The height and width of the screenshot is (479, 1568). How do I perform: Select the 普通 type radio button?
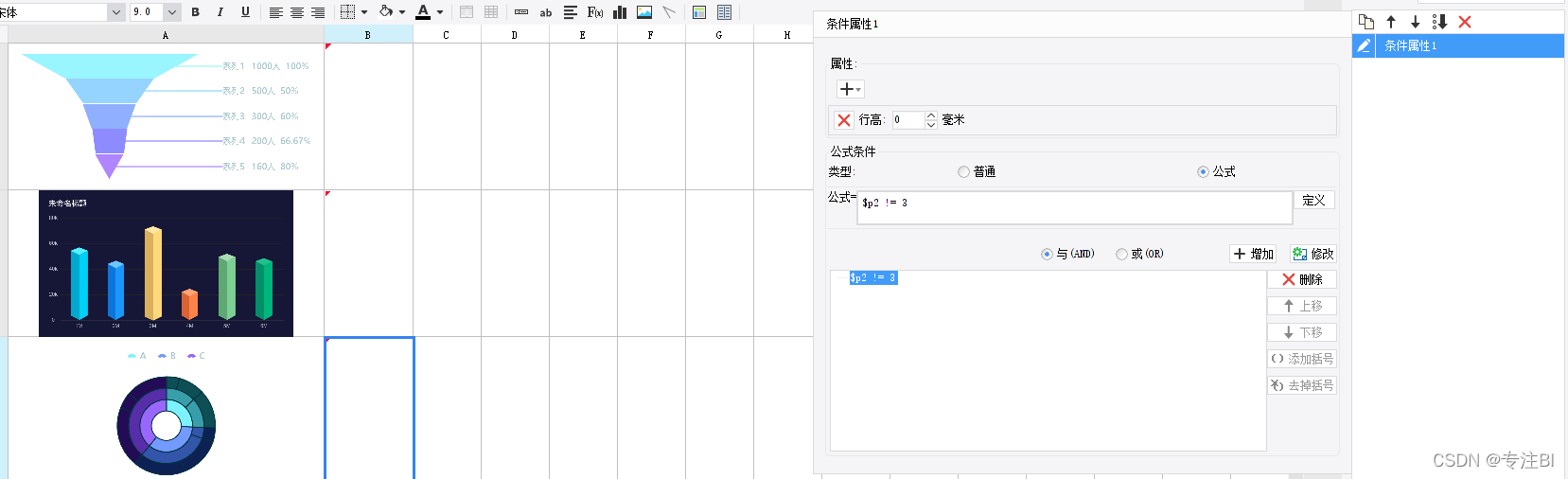coord(963,172)
